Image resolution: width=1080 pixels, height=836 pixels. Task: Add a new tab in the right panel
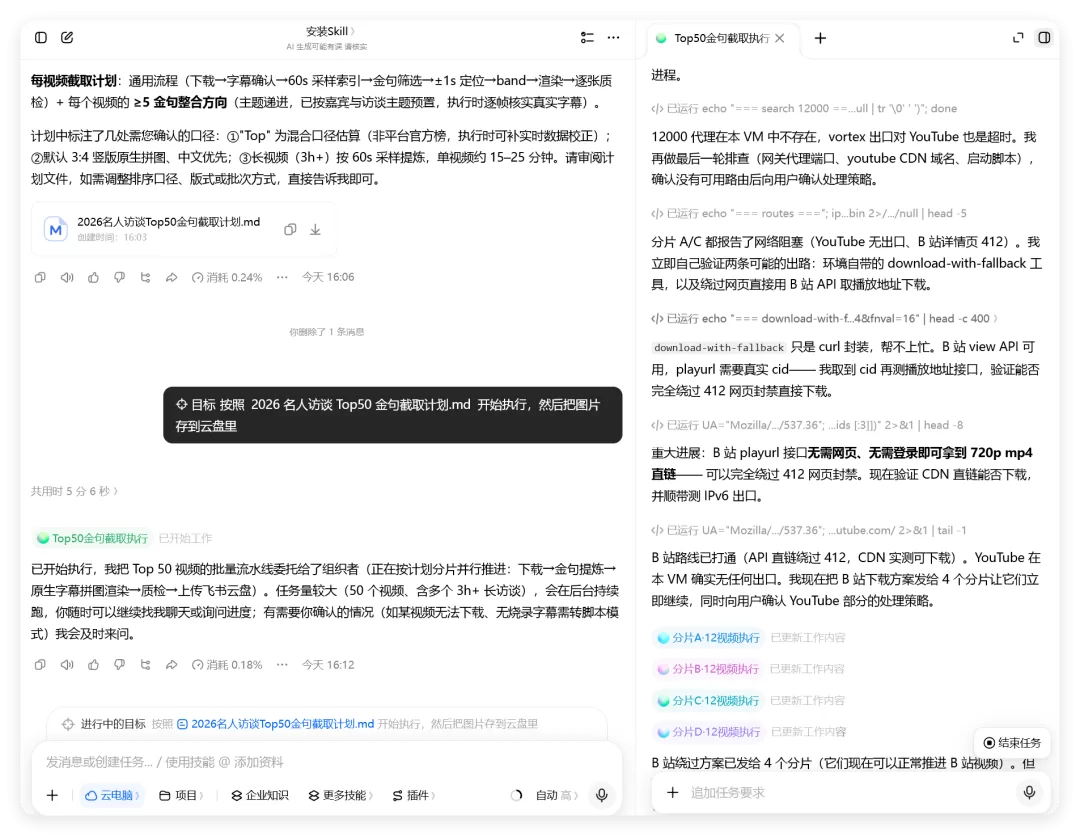[x=820, y=39]
